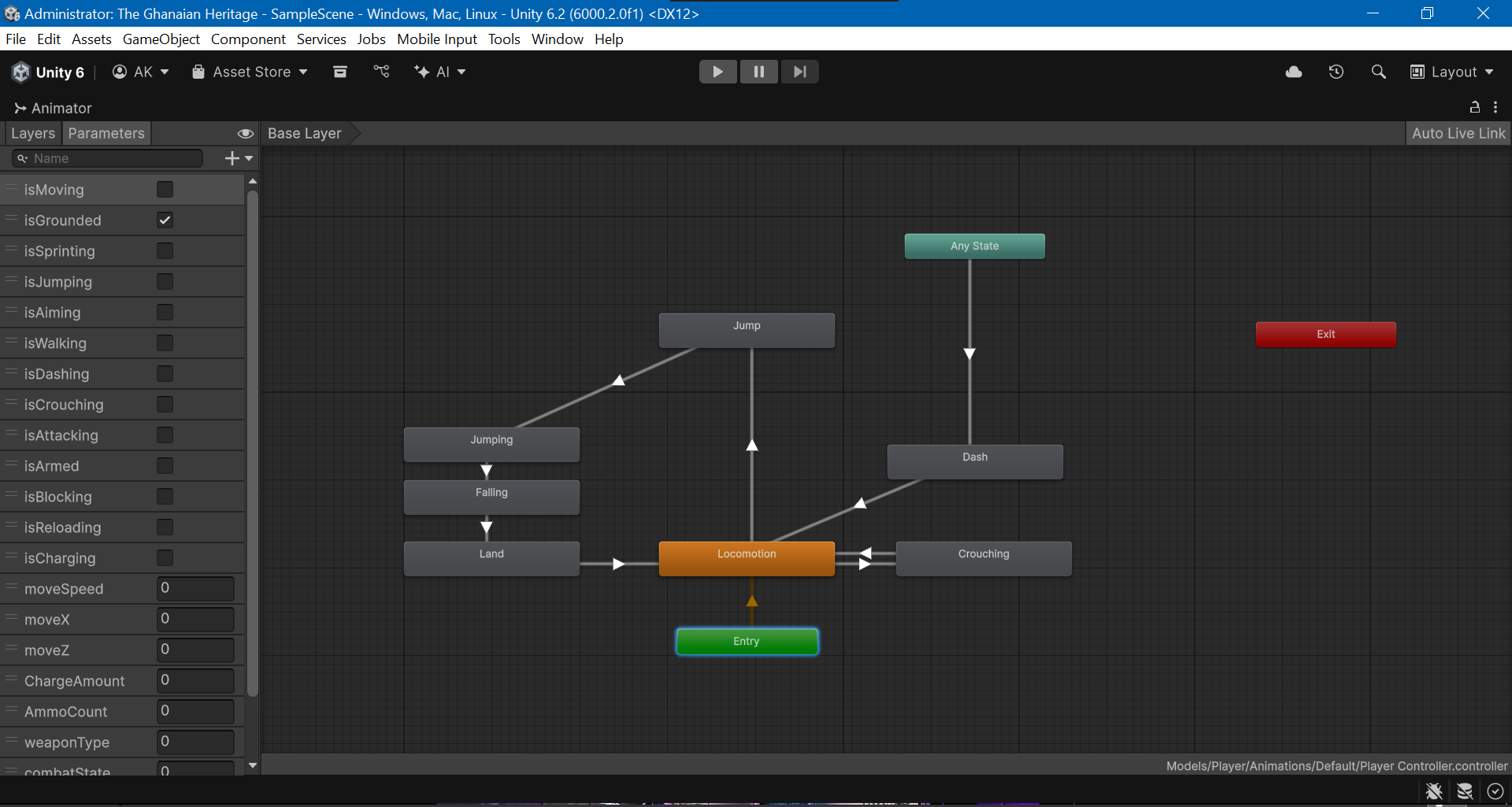Select the Jumping state node
1512x807 pixels.
(x=491, y=444)
